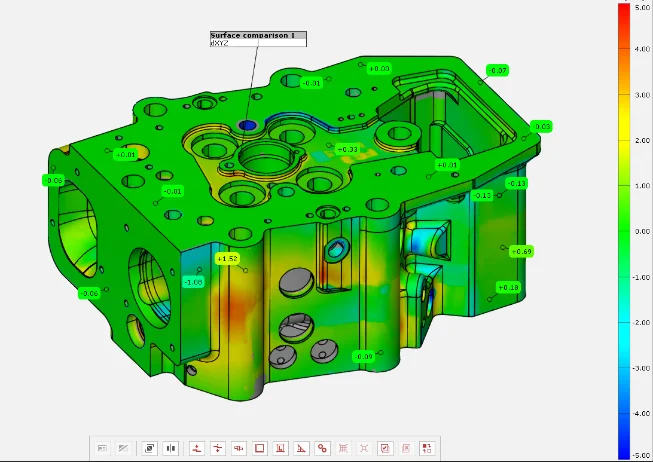This screenshot has width=653, height=462.
Task: Click the histogram-style icon next to square icon
Action: [x=281, y=448]
